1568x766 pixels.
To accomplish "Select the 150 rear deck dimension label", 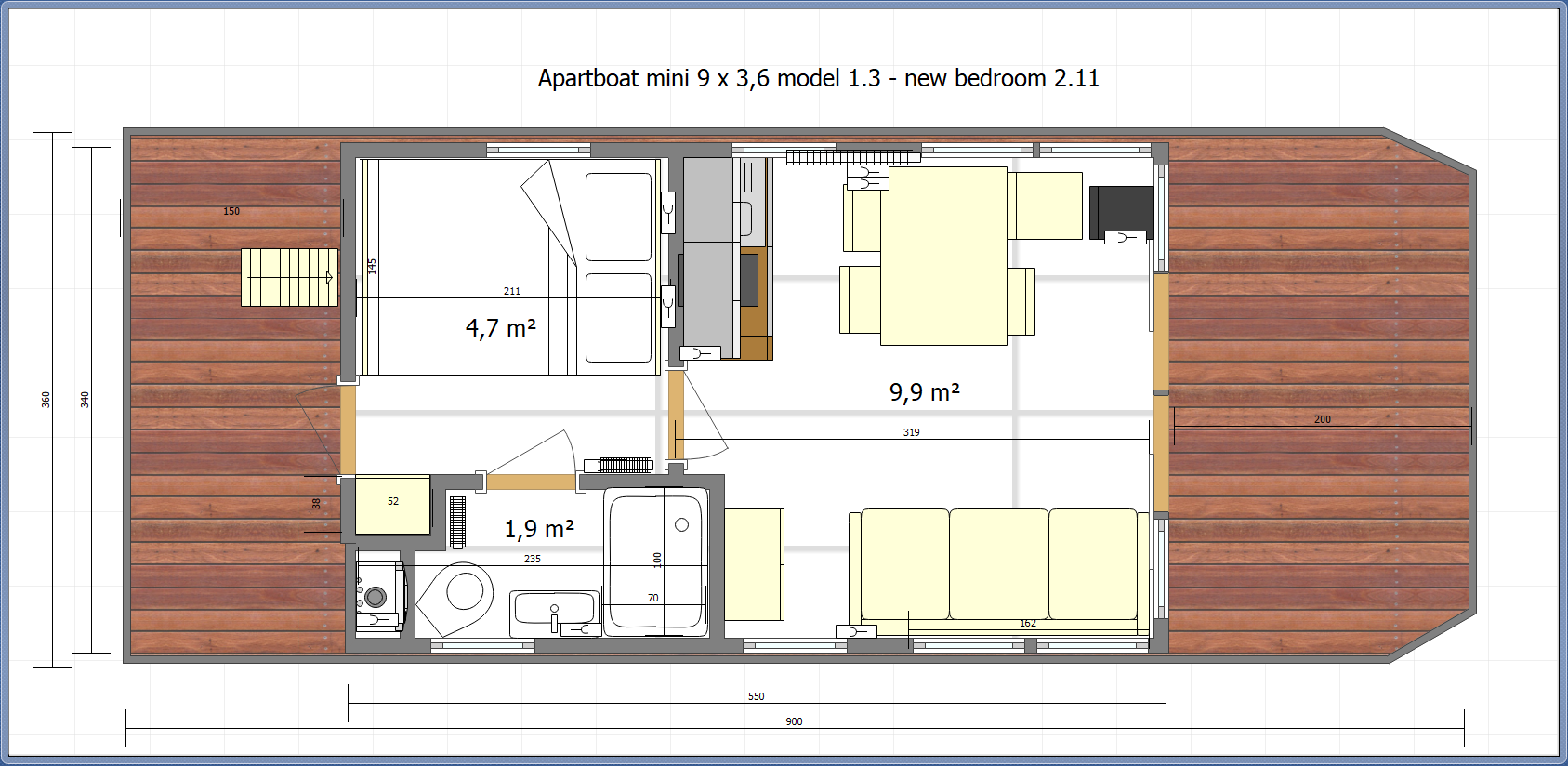I will (231, 211).
